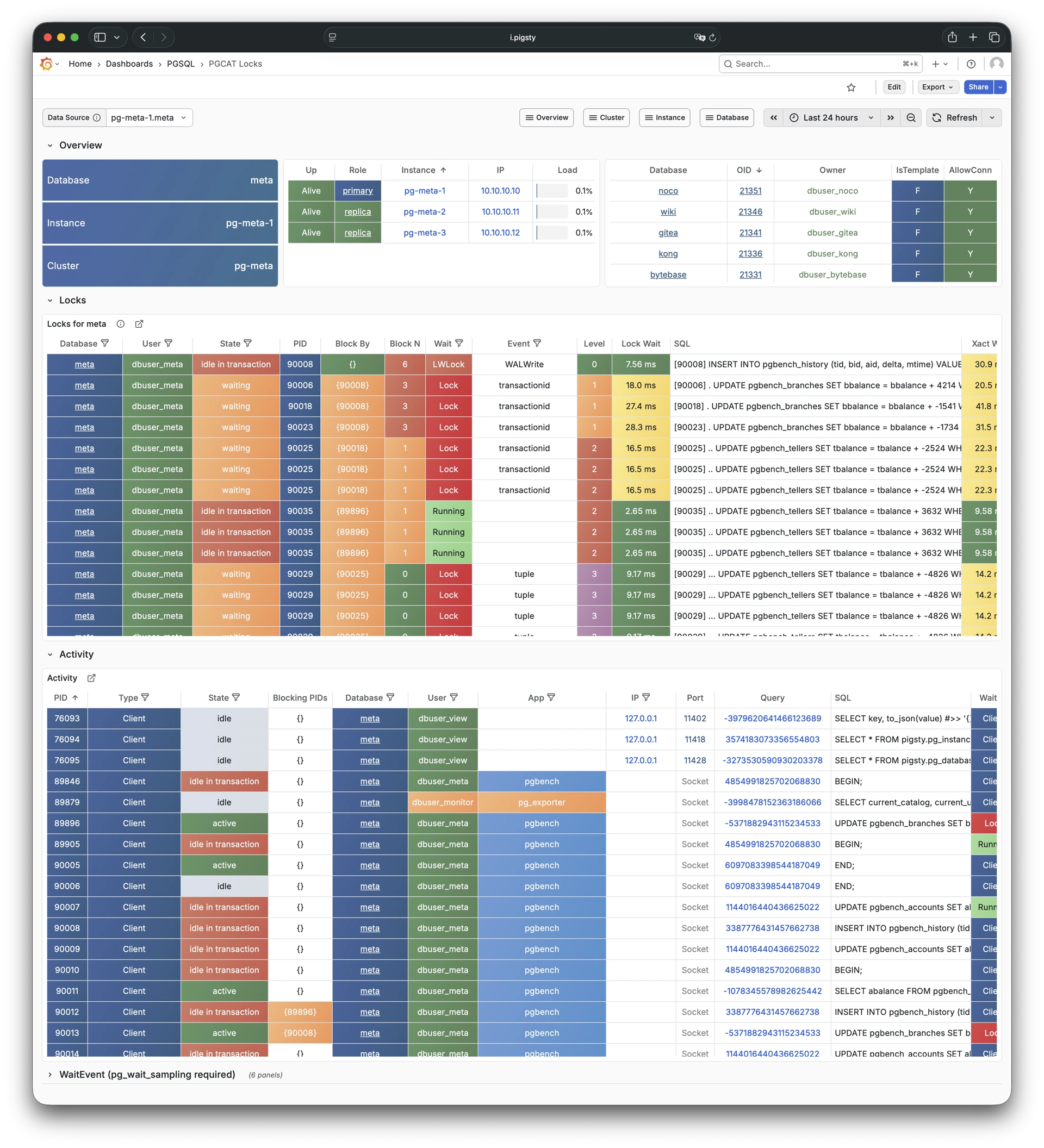Click the Refresh button
Screen dimensions: 1044x1148
click(955, 118)
